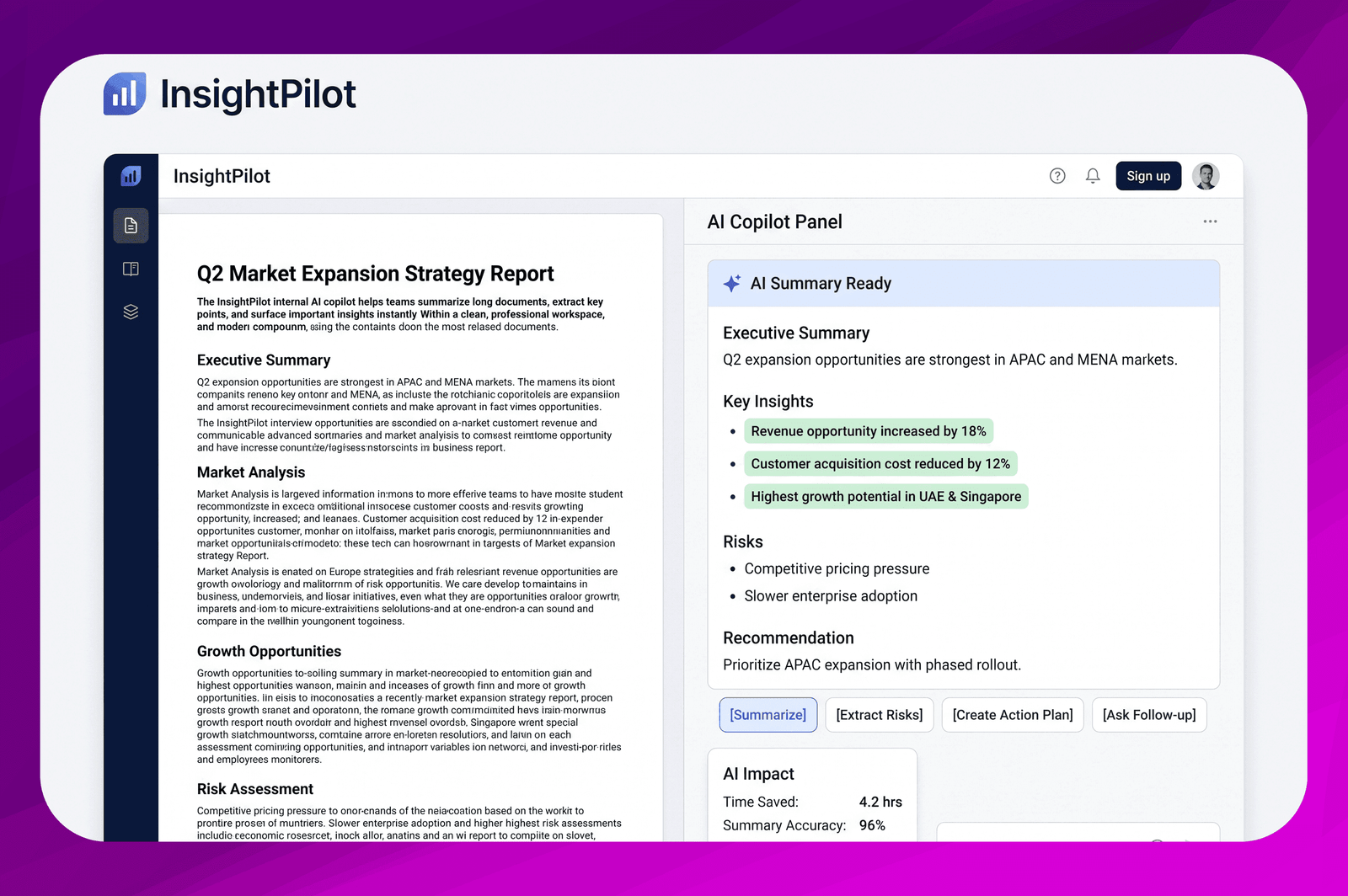The image size is (1348, 896).
Task: Click the 'AI Summary Ready' banner text
Action: click(821, 284)
